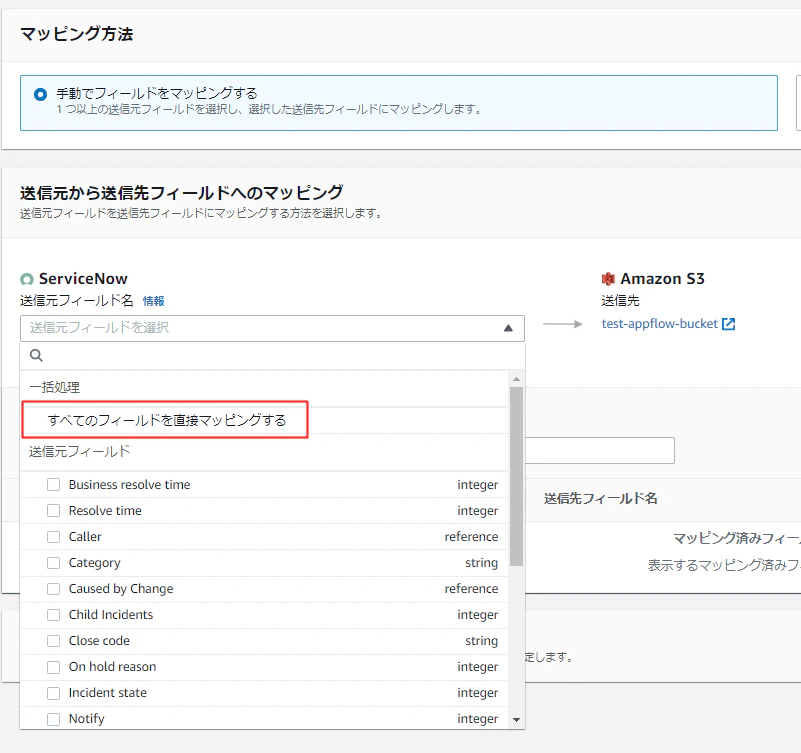Check the Incident state checkbox
This screenshot has height=753, width=801.
pos(54,693)
